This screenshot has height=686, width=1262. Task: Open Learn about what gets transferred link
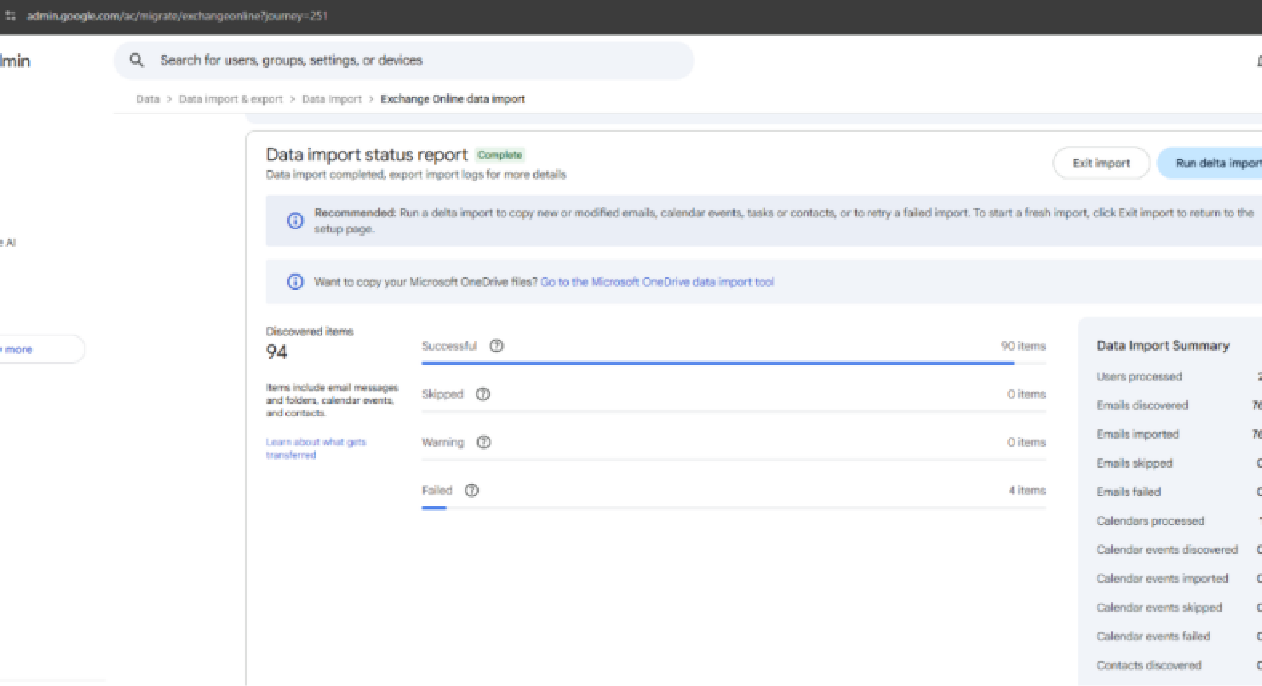point(316,448)
